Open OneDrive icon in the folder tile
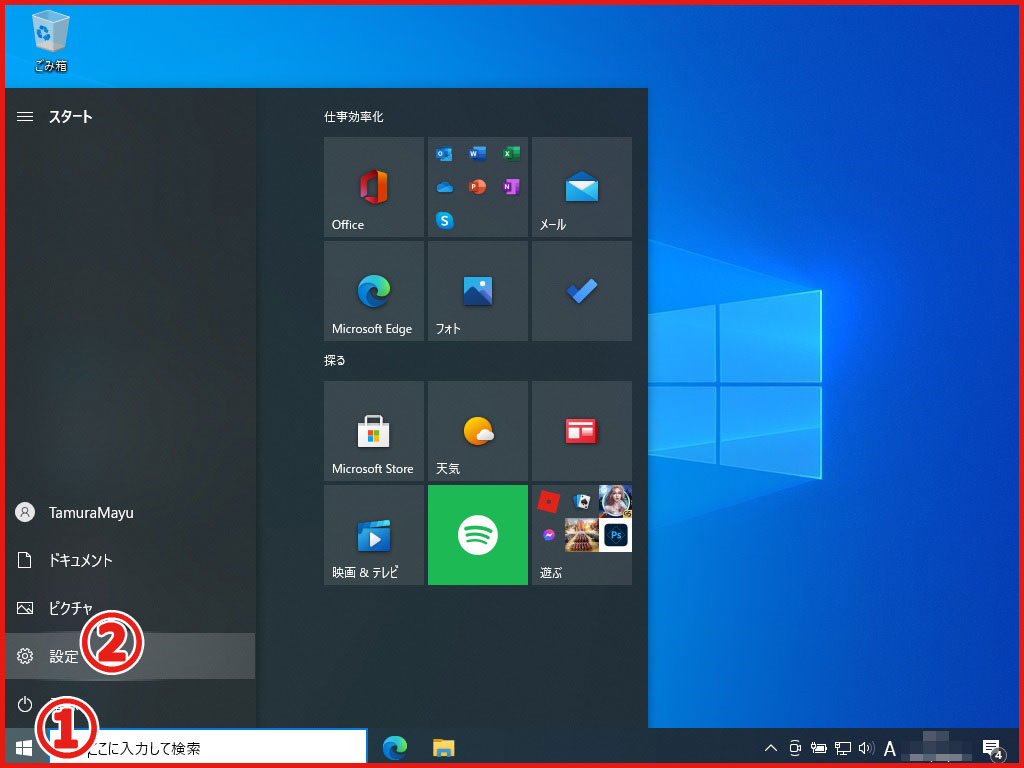1024x768 pixels. (444, 187)
